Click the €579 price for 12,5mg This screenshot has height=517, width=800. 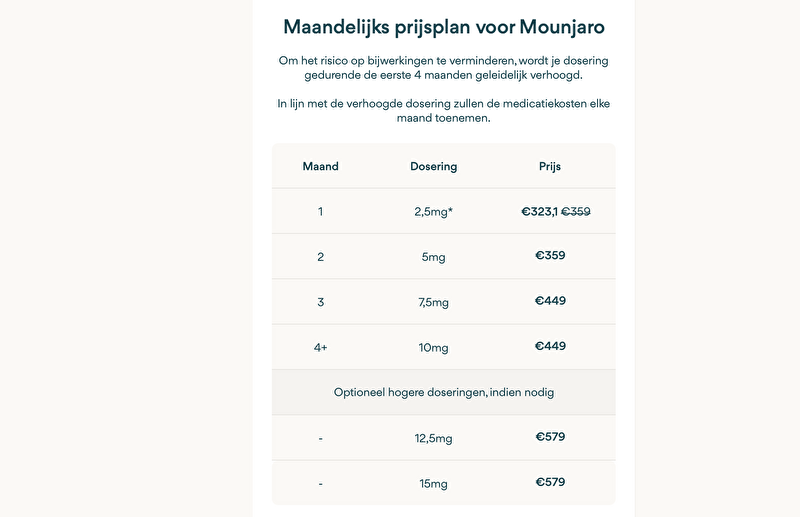tap(550, 437)
